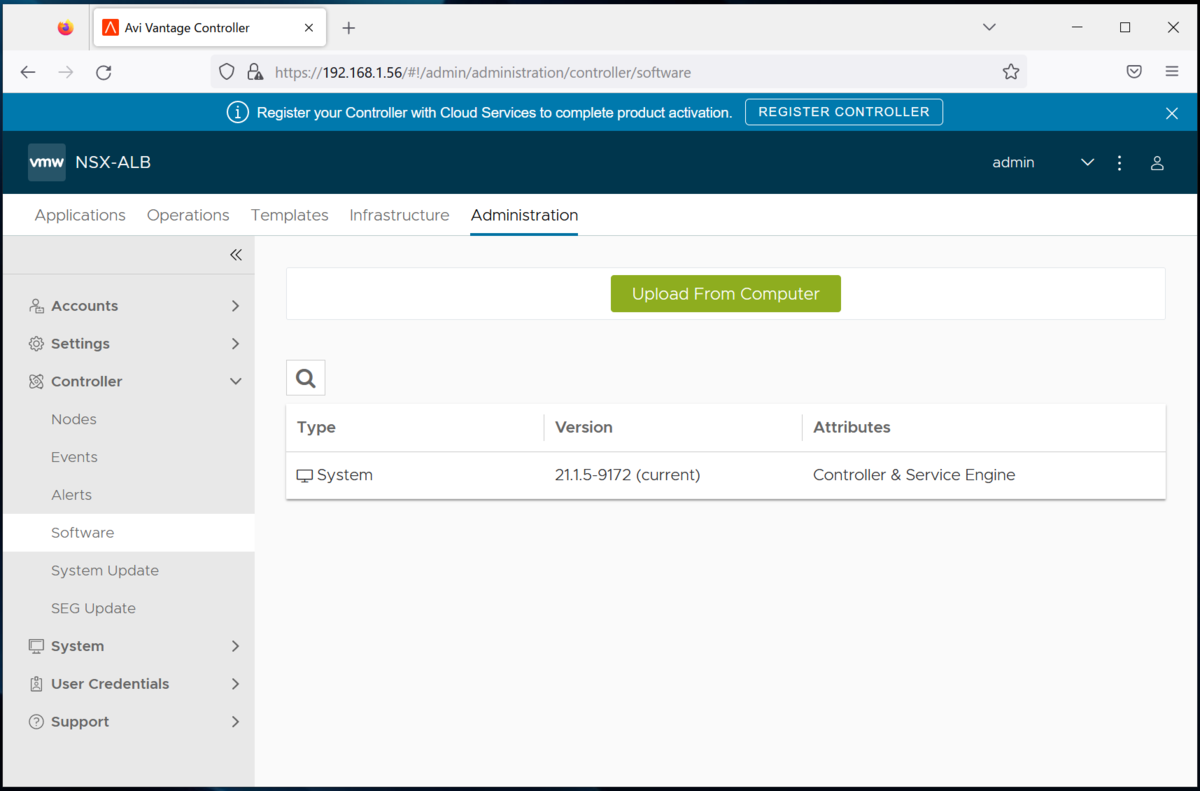Minimize the Firefox window
The image size is (1200, 791).
click(x=1078, y=28)
